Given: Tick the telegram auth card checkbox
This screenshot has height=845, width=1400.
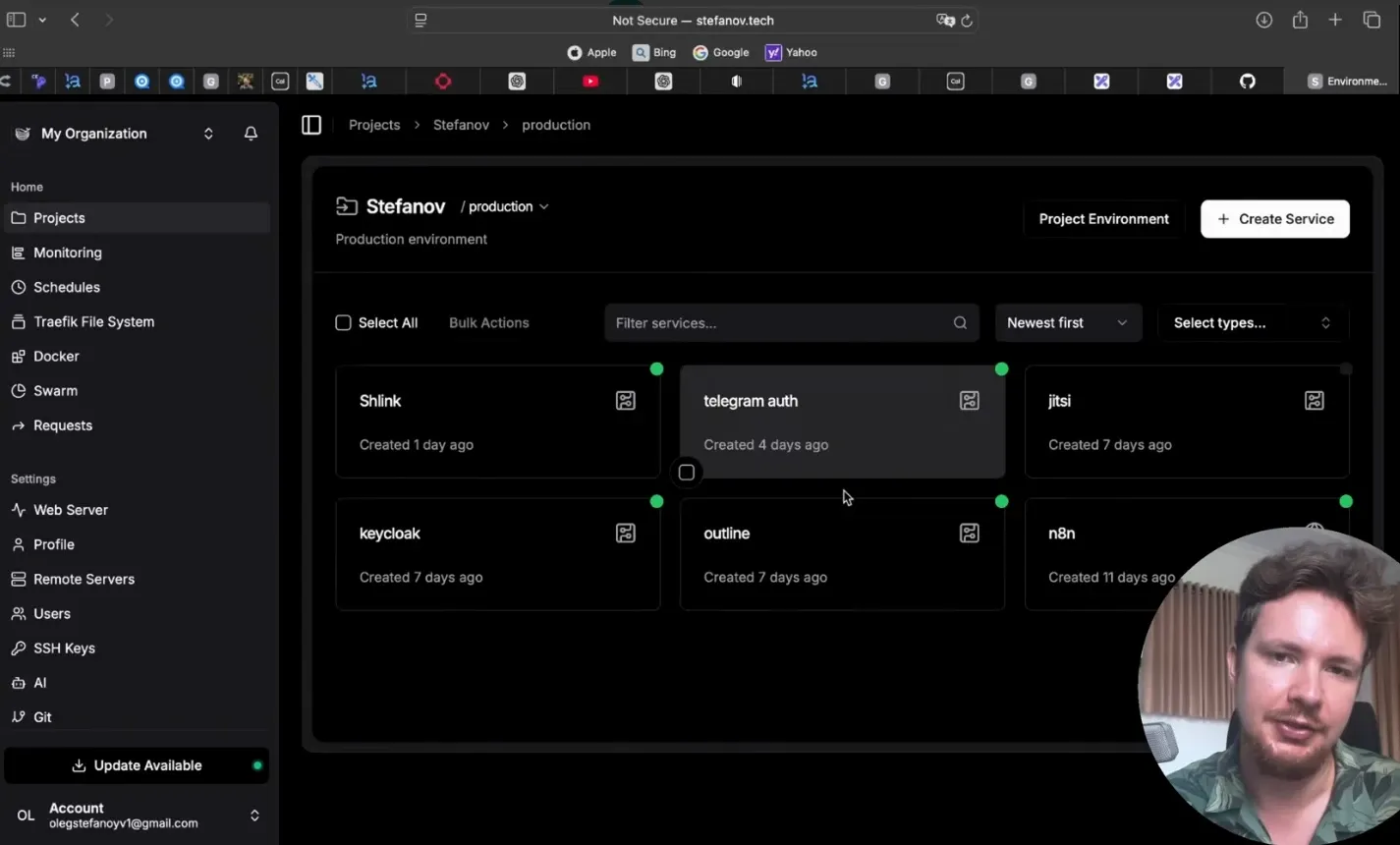Looking at the screenshot, I should coord(687,473).
